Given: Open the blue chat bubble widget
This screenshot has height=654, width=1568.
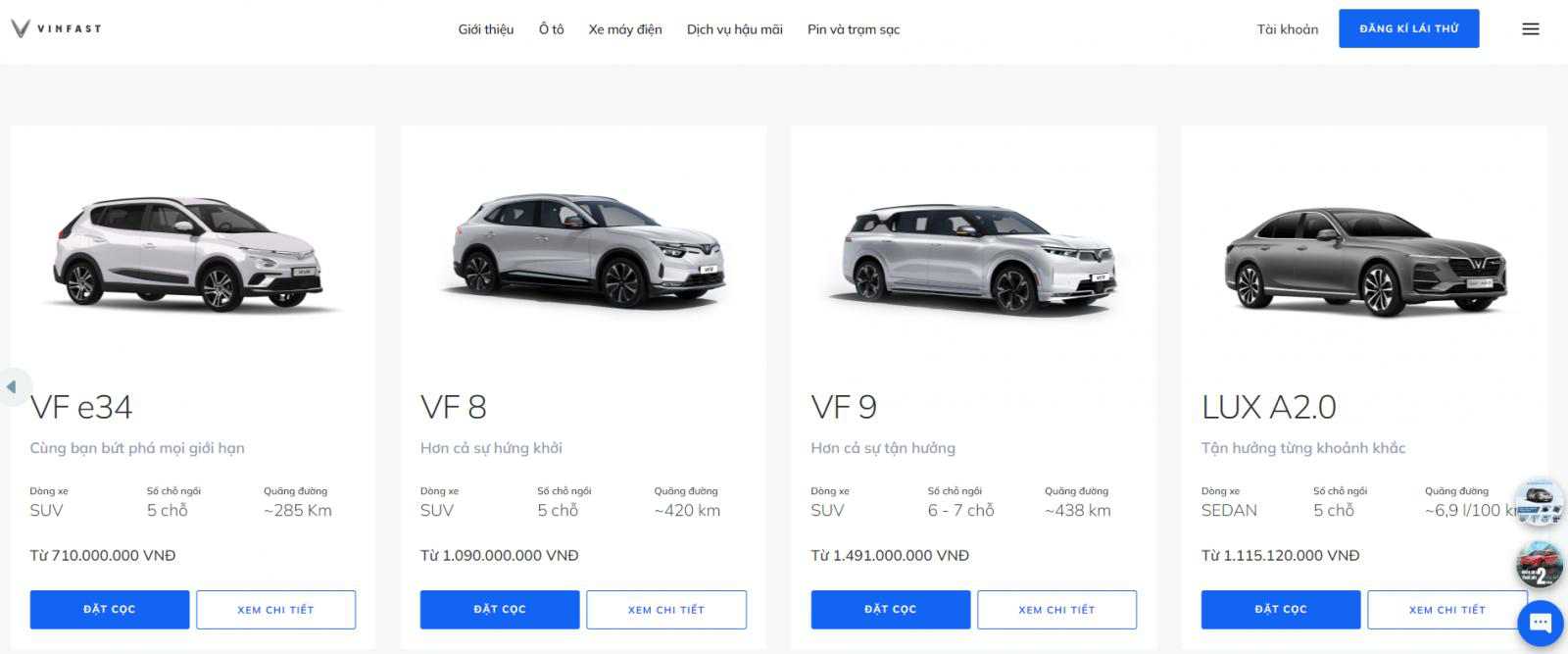Looking at the screenshot, I should [1540, 624].
